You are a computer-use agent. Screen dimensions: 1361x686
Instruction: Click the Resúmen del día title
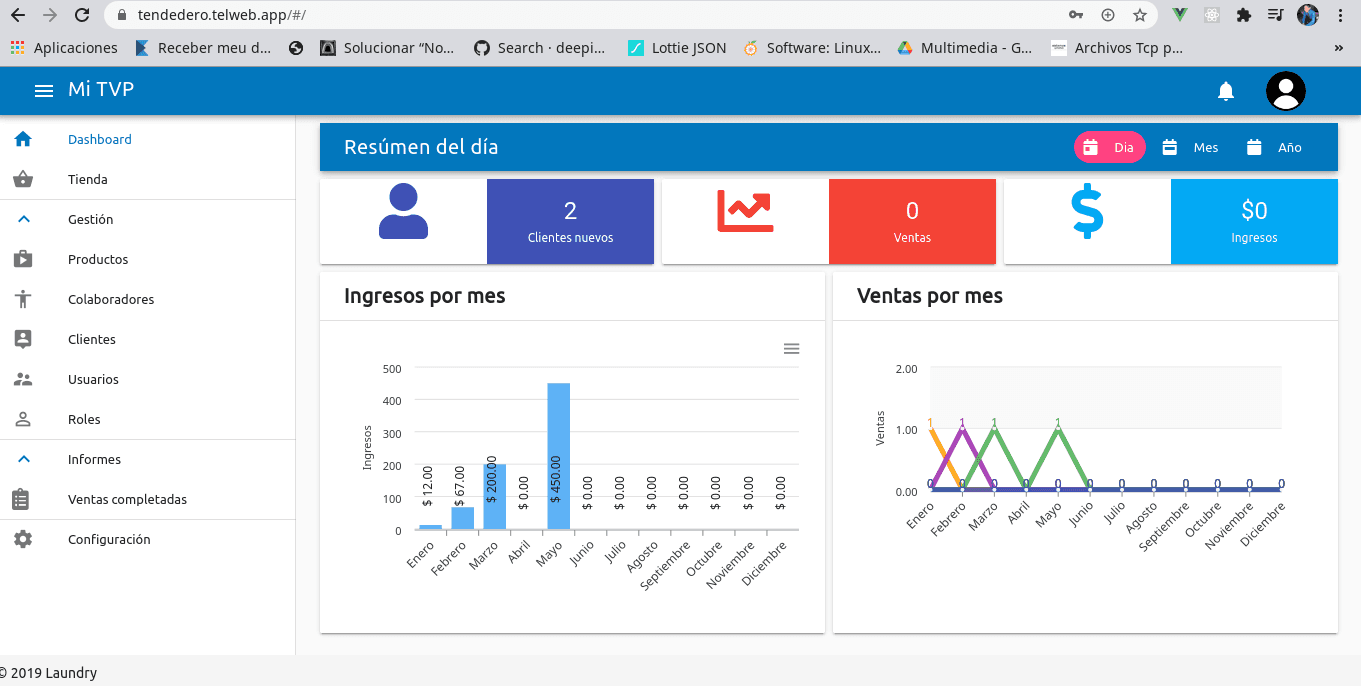pos(421,147)
